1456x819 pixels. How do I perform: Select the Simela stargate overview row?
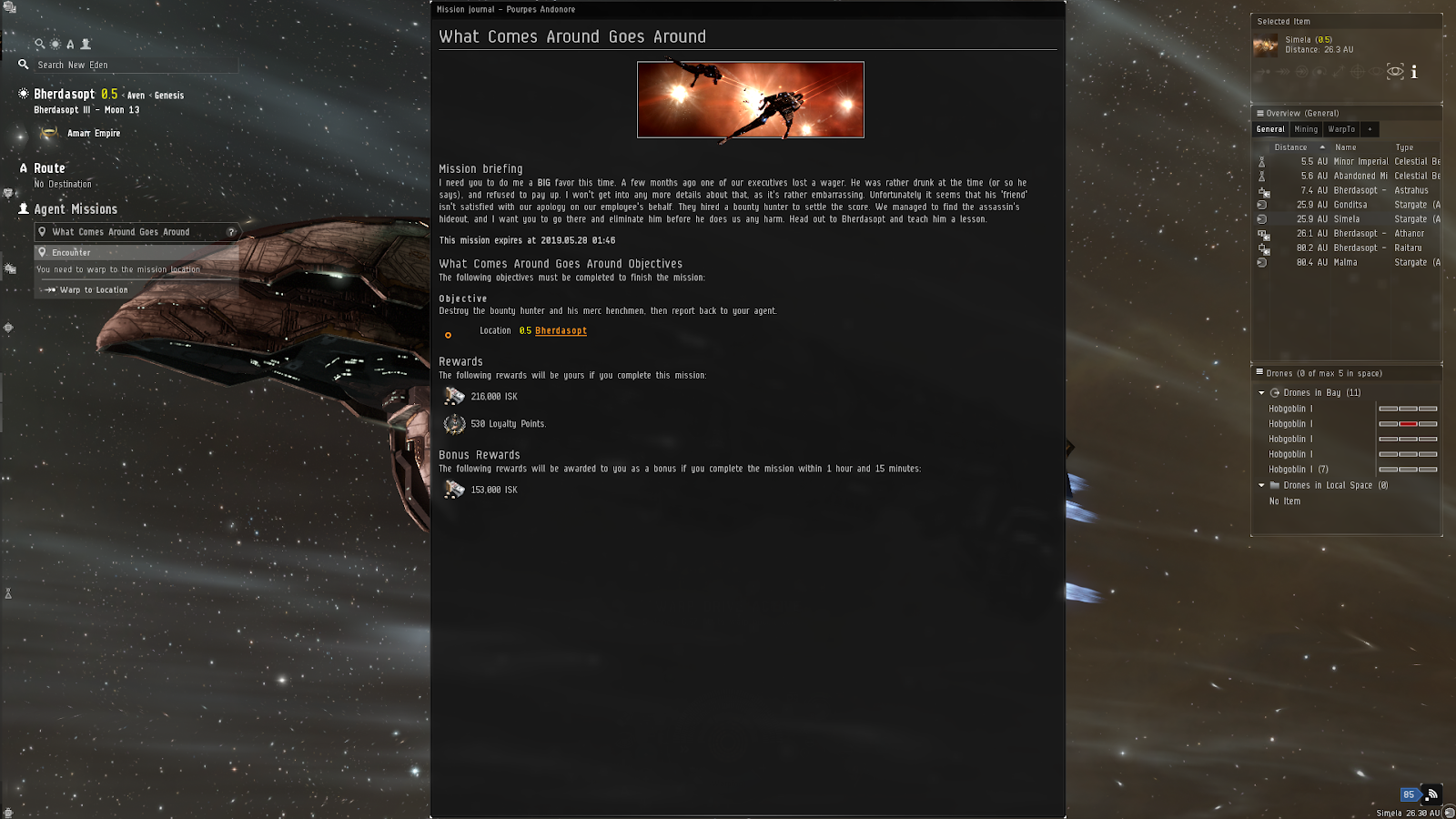(x=1348, y=219)
